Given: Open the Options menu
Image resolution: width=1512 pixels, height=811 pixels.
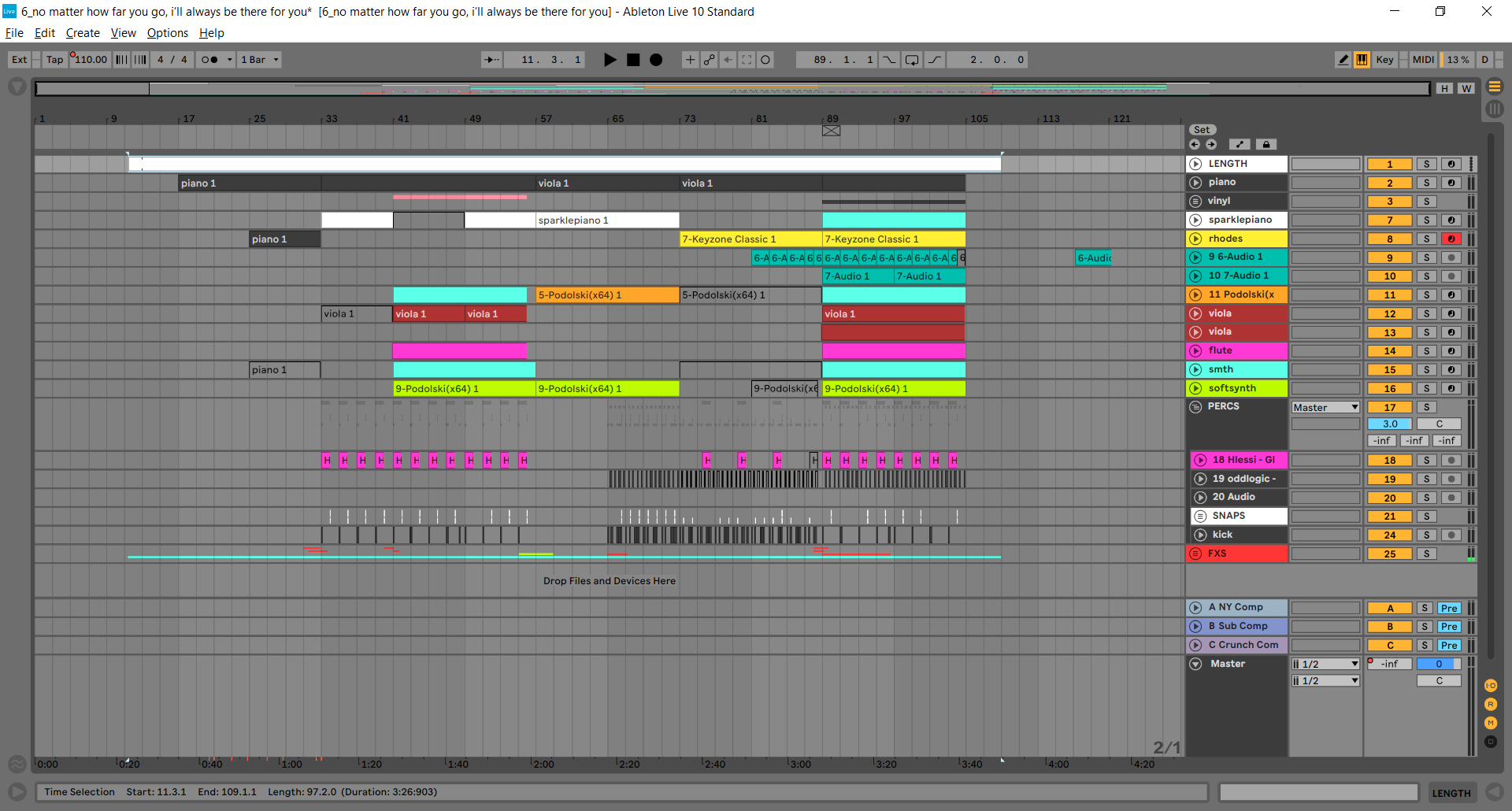Looking at the screenshot, I should tap(168, 33).
